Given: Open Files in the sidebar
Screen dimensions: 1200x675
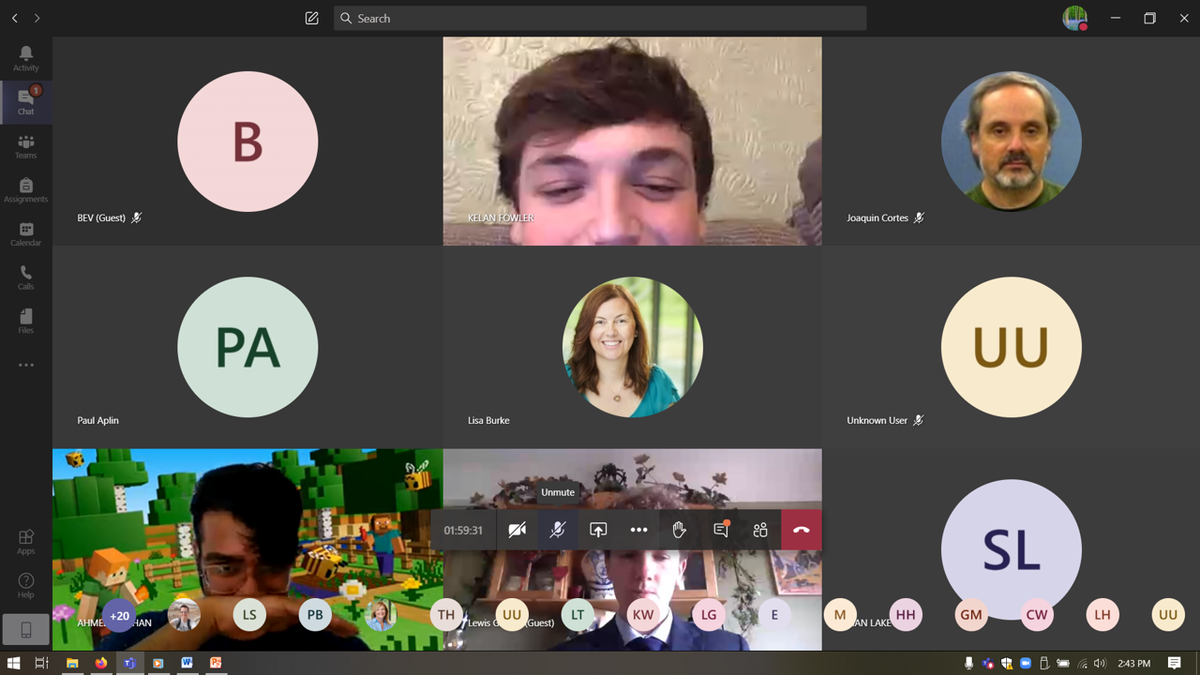Looking at the screenshot, I should click(x=26, y=320).
